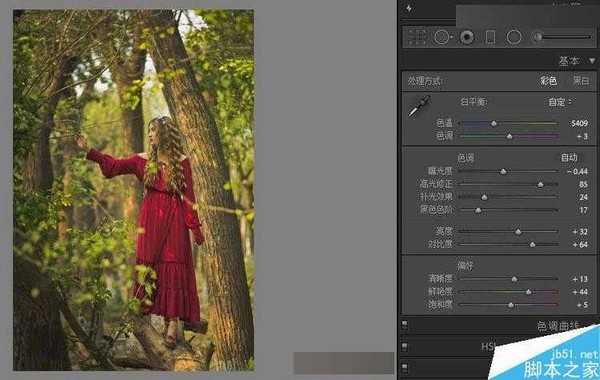Pick the radial filter tool

click(x=514, y=38)
